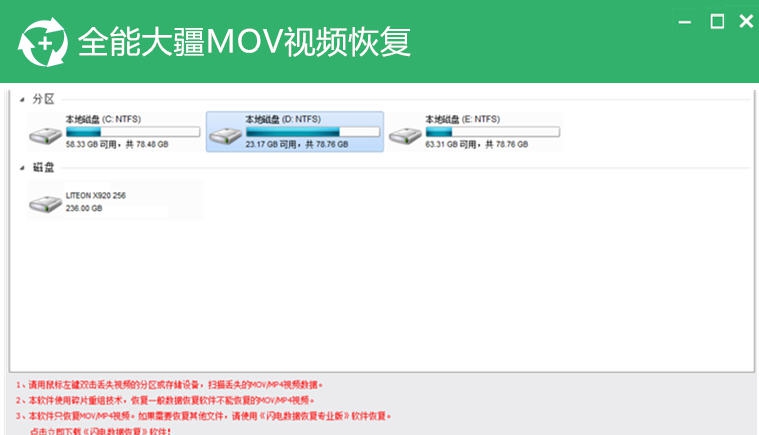Click the 236.00 GB disk size text
The height and width of the screenshot is (435, 759).
click(84, 209)
